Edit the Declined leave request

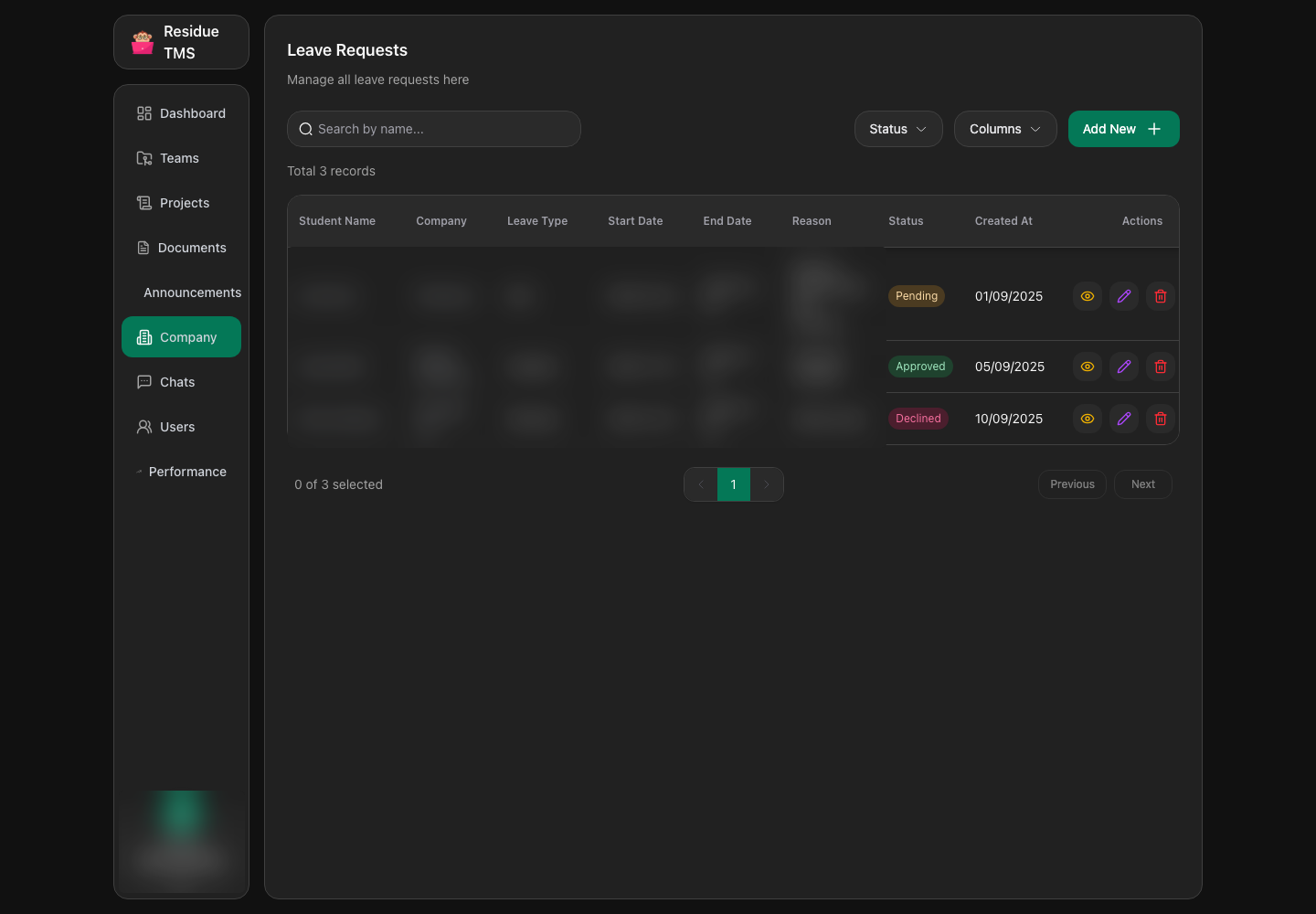pyautogui.click(x=1124, y=419)
